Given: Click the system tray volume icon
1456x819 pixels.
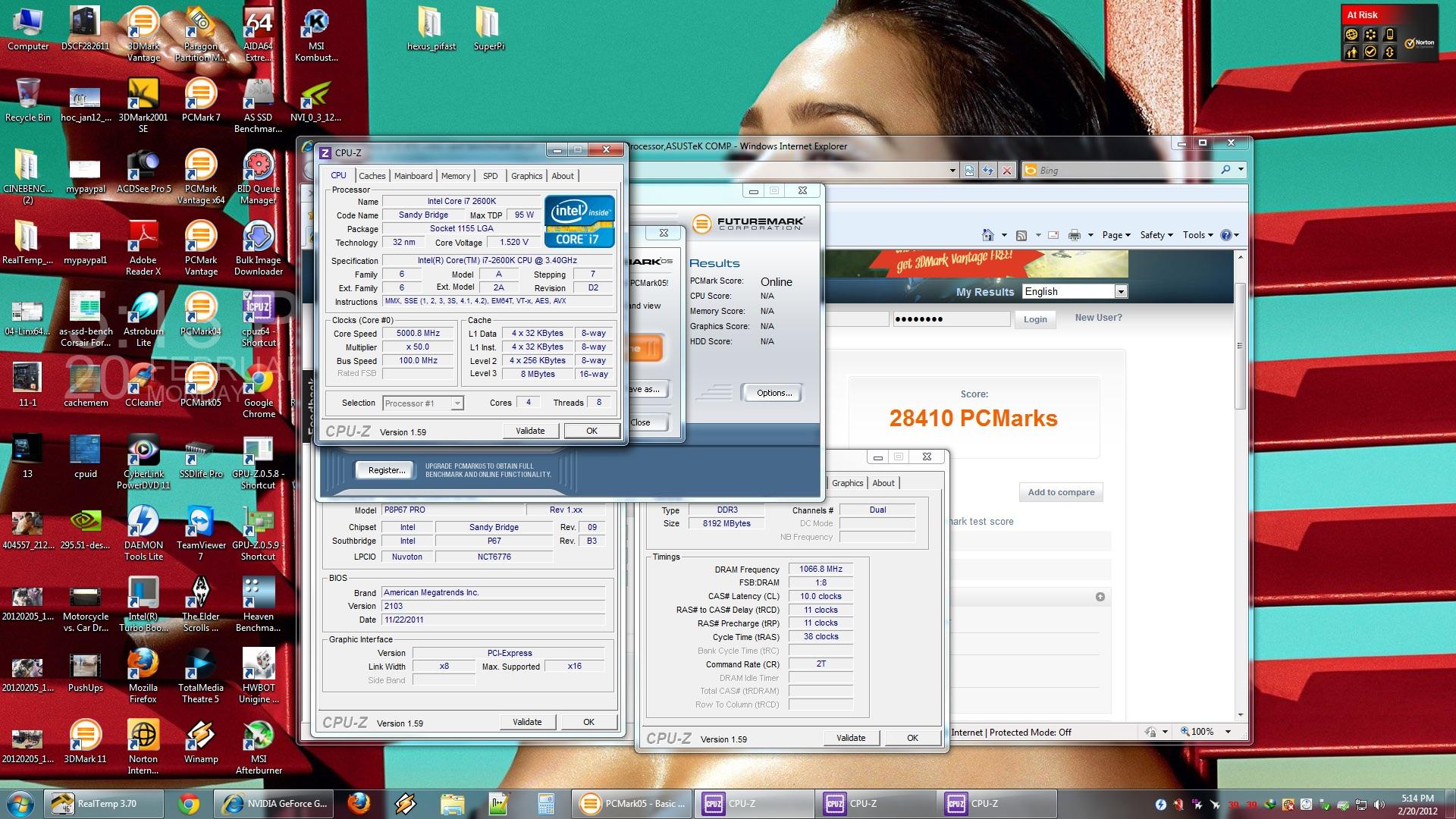Looking at the screenshot, I should coord(1379,805).
